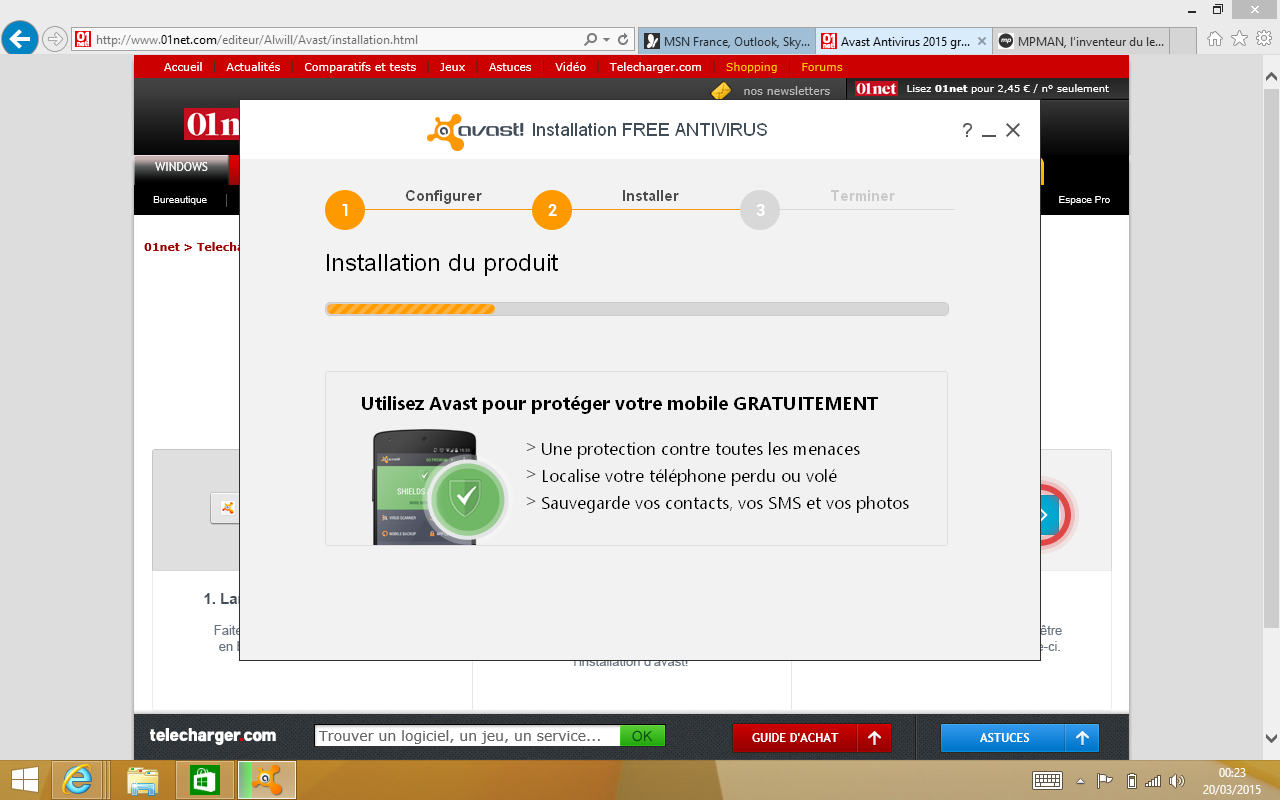Screen dimensions: 1280x800
Task: Click the Forums link
Action: pyautogui.click(x=822, y=67)
